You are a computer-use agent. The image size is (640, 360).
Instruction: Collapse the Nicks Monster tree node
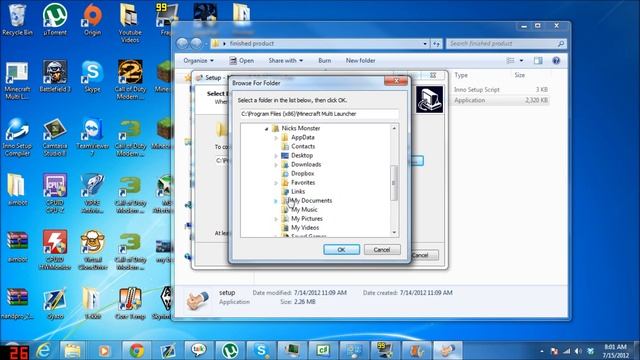267,129
